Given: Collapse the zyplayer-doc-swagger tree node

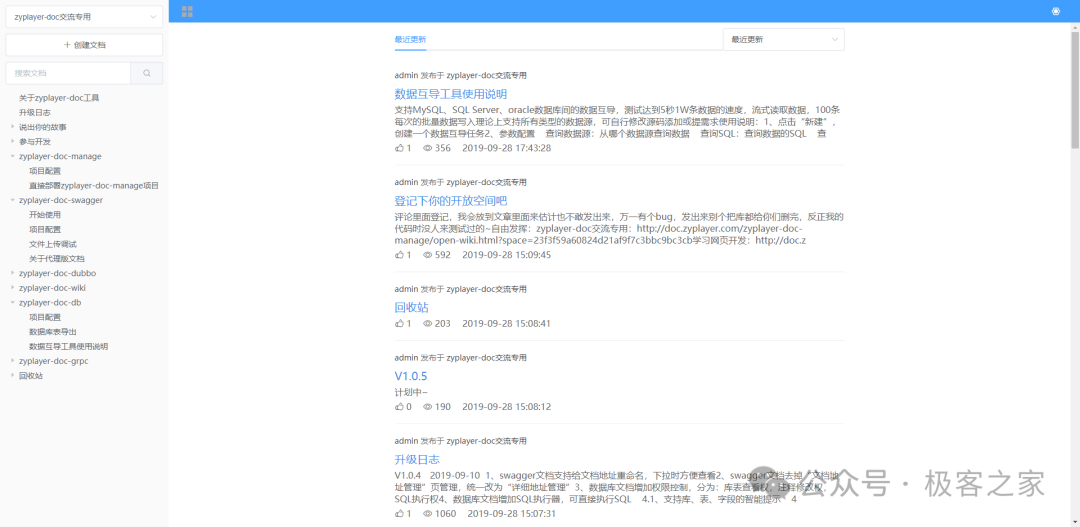Looking at the screenshot, I should point(12,200).
